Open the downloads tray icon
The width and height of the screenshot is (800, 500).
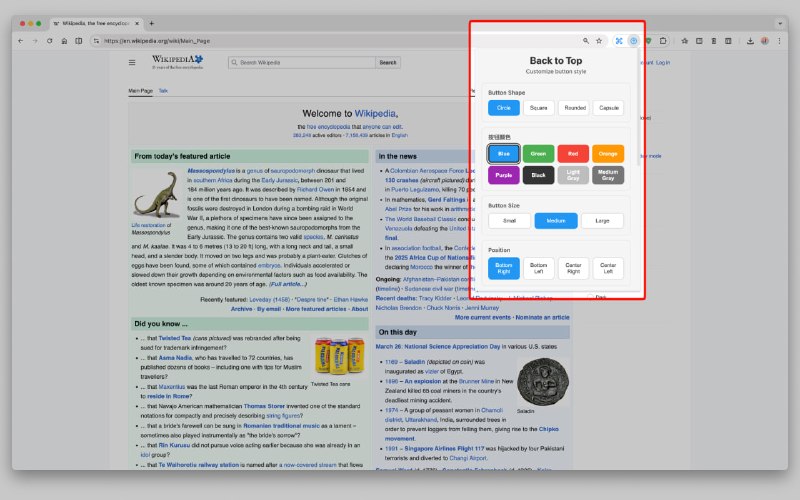(x=750, y=41)
